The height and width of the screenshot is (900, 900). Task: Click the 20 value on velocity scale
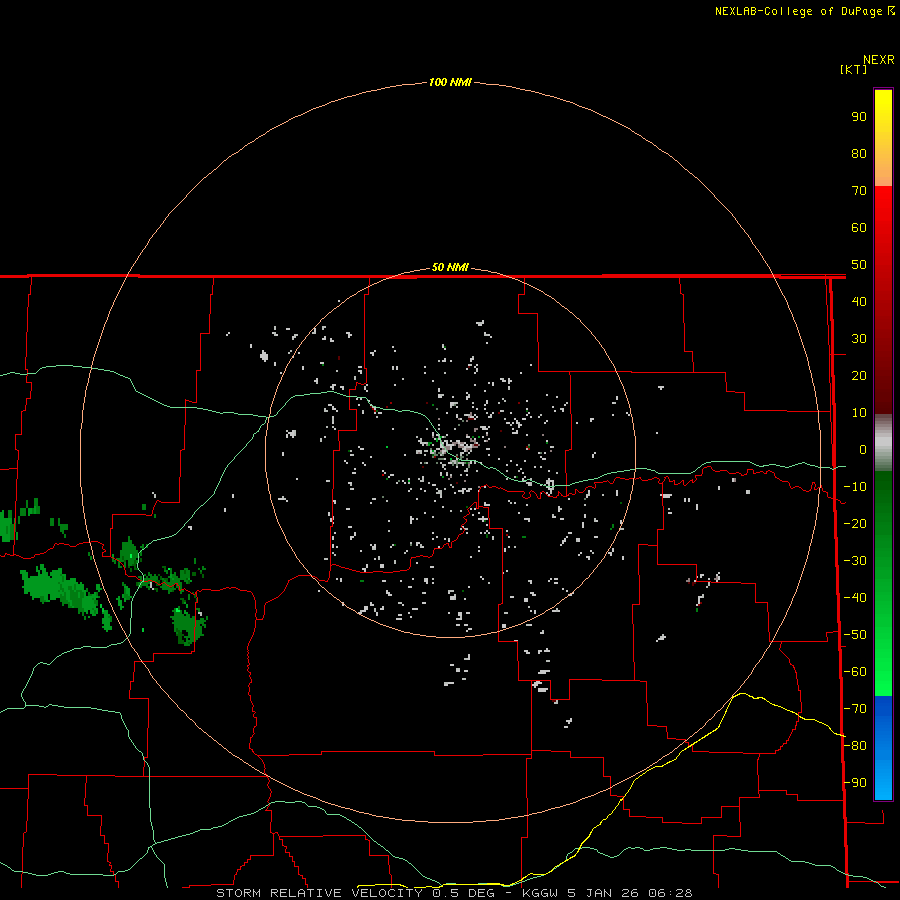coord(859,375)
